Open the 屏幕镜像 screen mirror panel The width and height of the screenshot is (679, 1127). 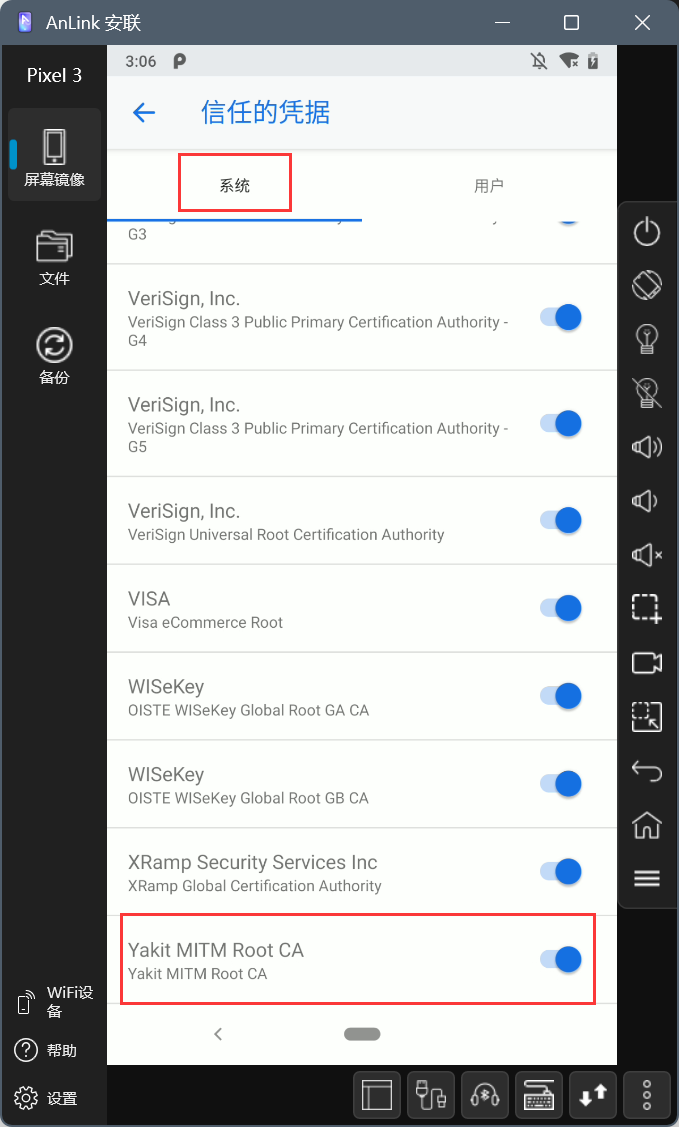[54, 156]
